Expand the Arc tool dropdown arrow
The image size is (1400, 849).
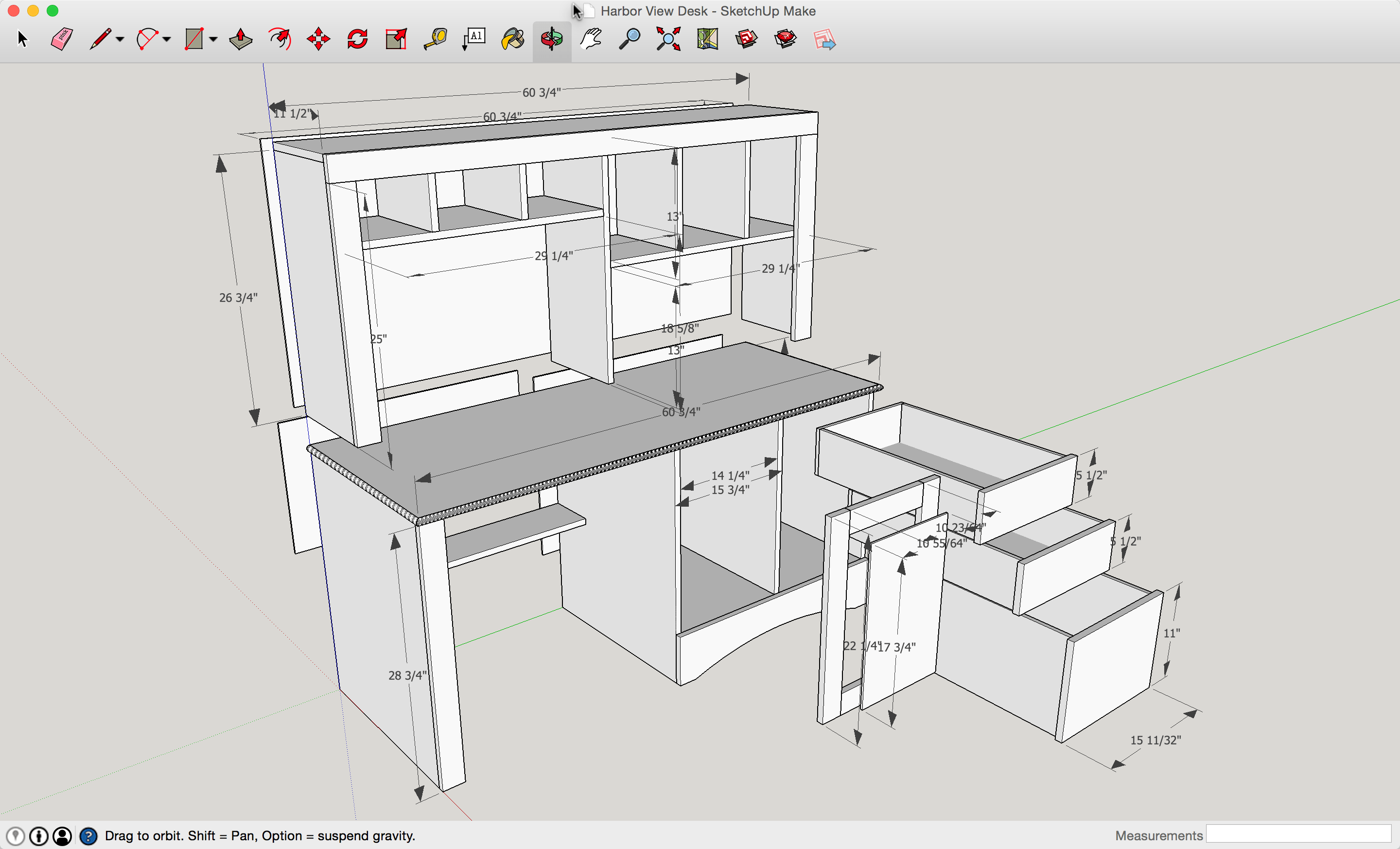tap(166, 39)
